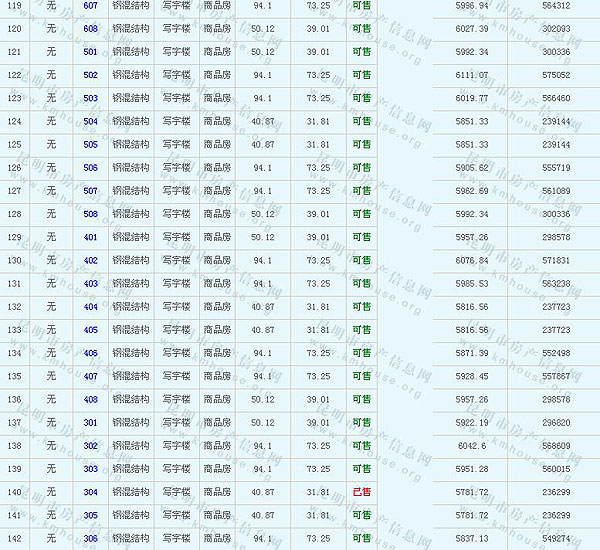600x550 pixels.
Task: Open room 607 link
Action: (90, 6)
